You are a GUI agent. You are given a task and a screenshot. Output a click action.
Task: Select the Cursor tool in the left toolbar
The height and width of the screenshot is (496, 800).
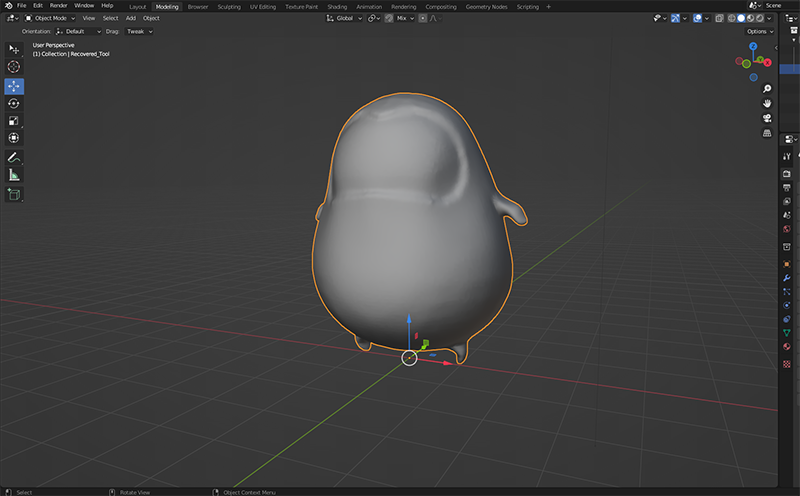[x=14, y=66]
